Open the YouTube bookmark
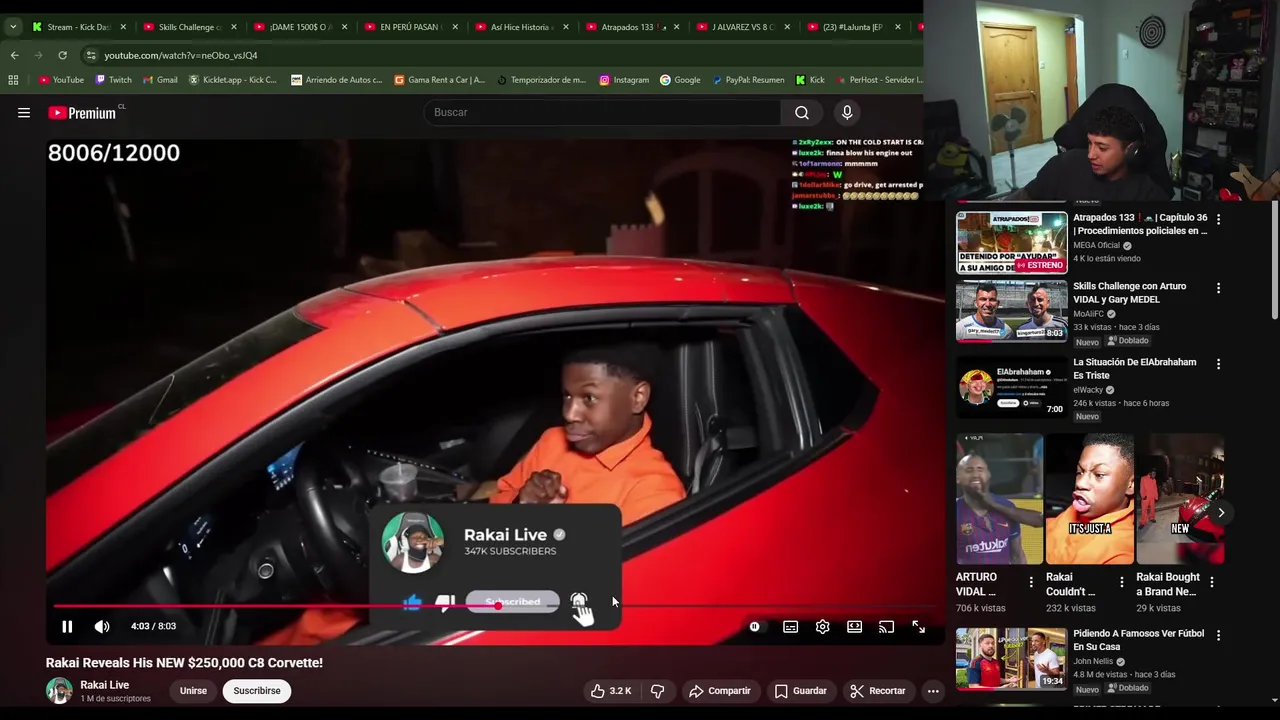This screenshot has width=1280, height=720. [x=61, y=80]
